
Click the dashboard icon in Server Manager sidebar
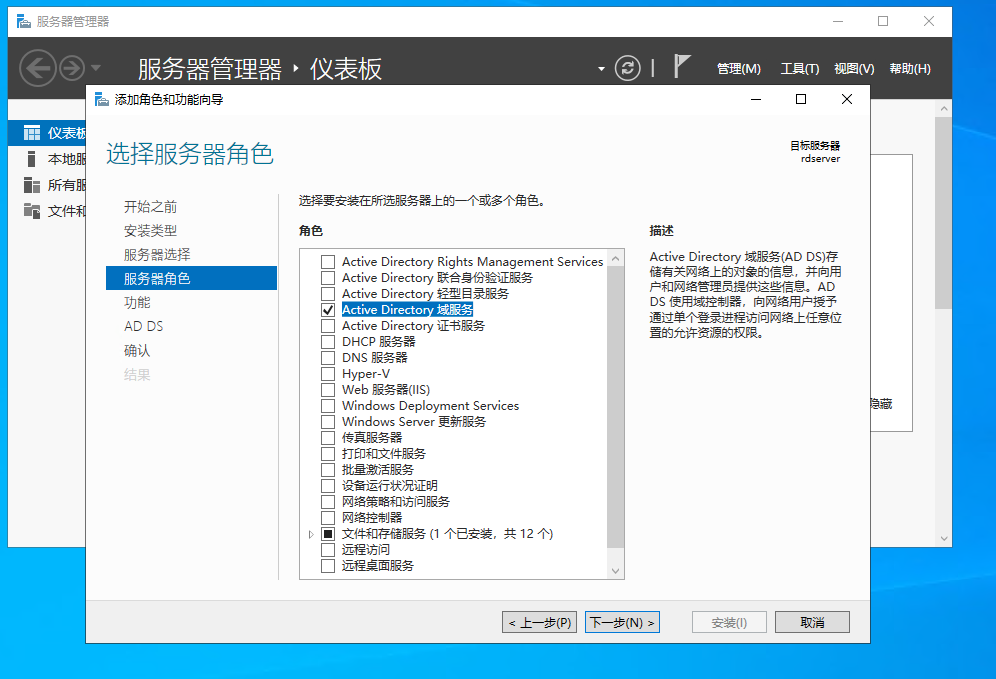pos(32,133)
